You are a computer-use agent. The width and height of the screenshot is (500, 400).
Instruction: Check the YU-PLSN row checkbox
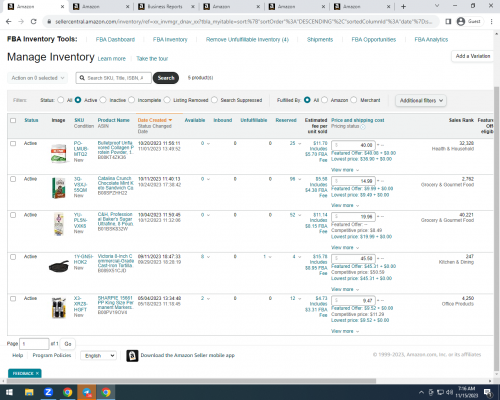pyautogui.click(x=13, y=215)
